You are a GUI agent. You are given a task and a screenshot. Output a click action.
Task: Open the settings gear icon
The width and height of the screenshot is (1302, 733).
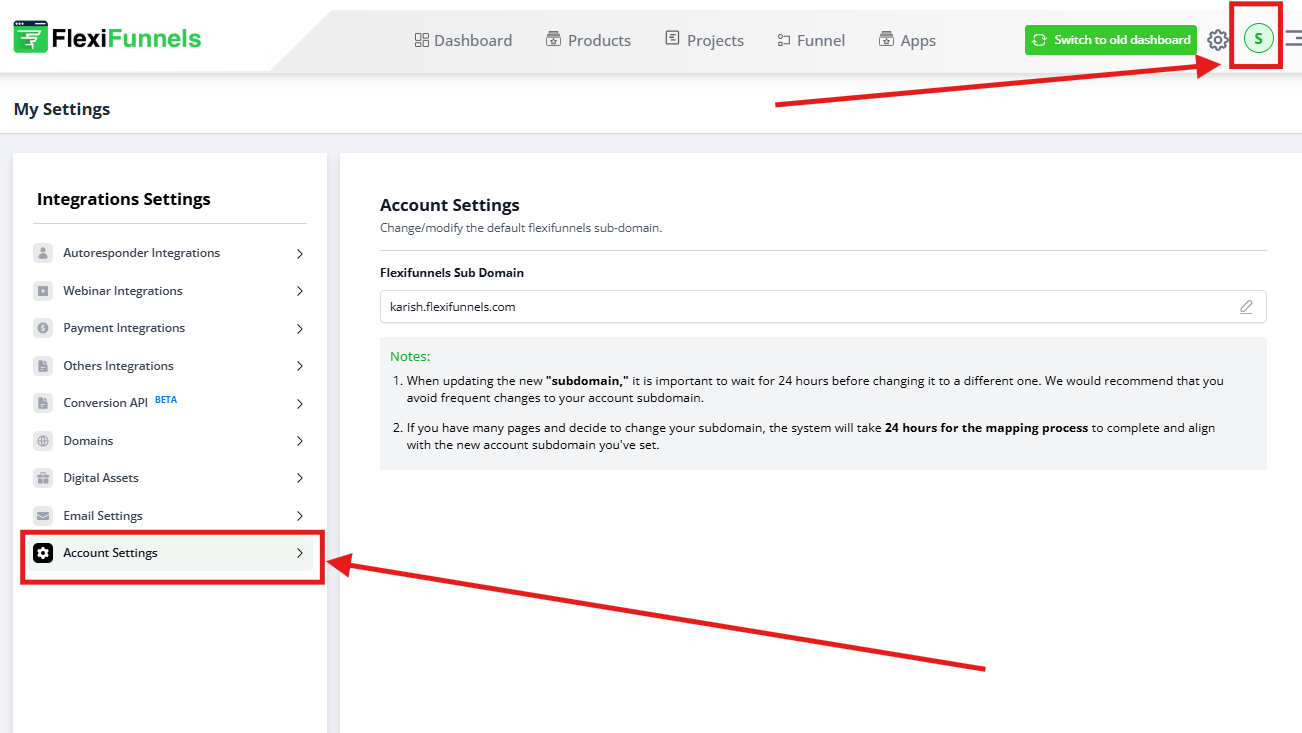(x=1217, y=40)
